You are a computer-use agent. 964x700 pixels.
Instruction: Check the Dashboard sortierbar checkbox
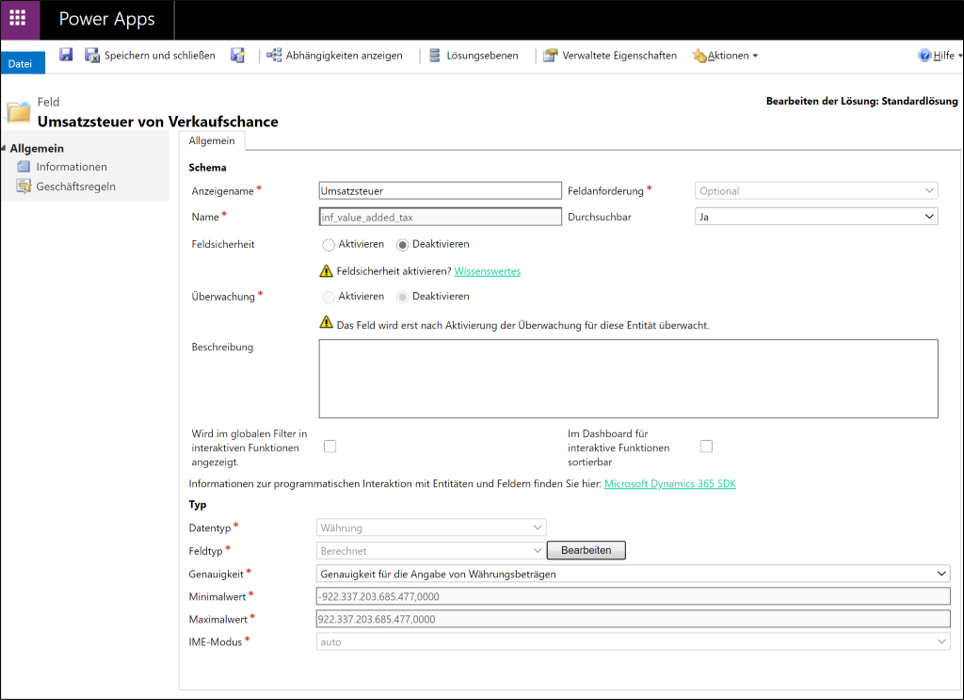point(706,446)
